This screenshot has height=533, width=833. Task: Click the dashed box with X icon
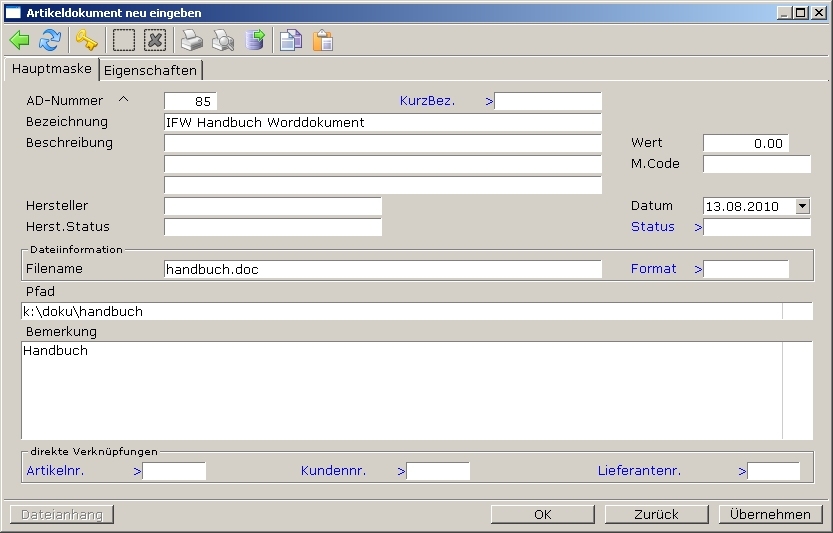tap(154, 40)
